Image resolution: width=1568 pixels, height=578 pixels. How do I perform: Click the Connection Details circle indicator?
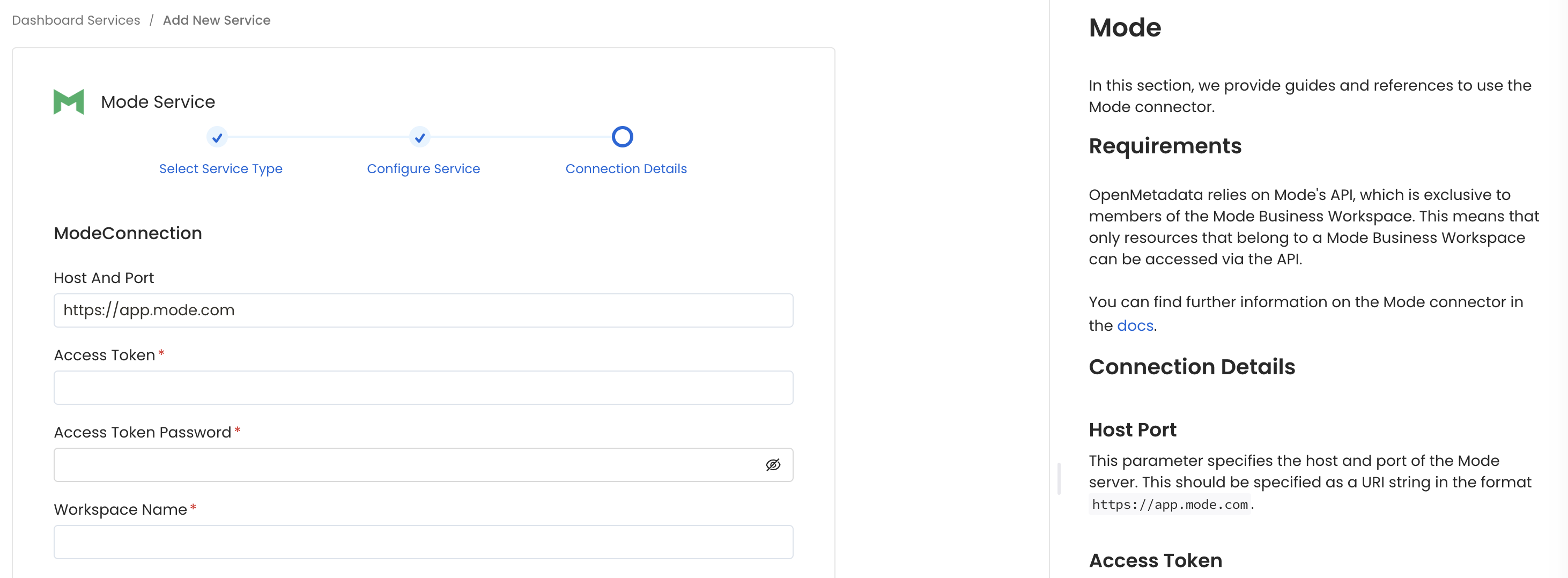[622, 137]
